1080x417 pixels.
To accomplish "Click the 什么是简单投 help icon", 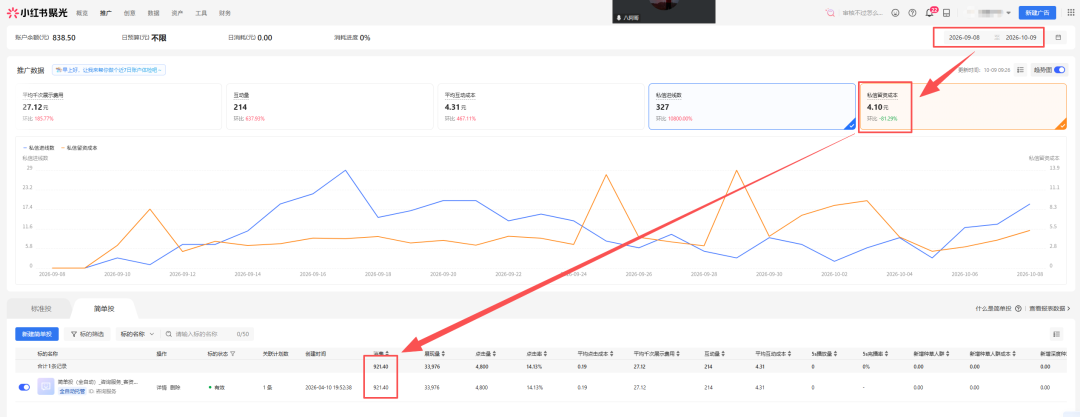I will (1018, 308).
